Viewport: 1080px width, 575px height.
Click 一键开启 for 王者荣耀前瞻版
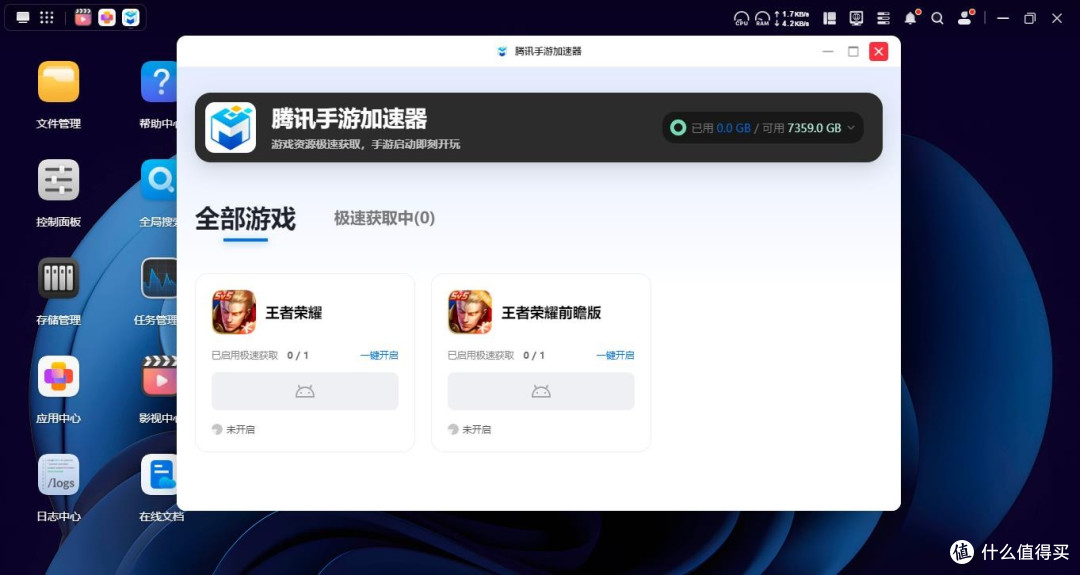[x=615, y=355]
